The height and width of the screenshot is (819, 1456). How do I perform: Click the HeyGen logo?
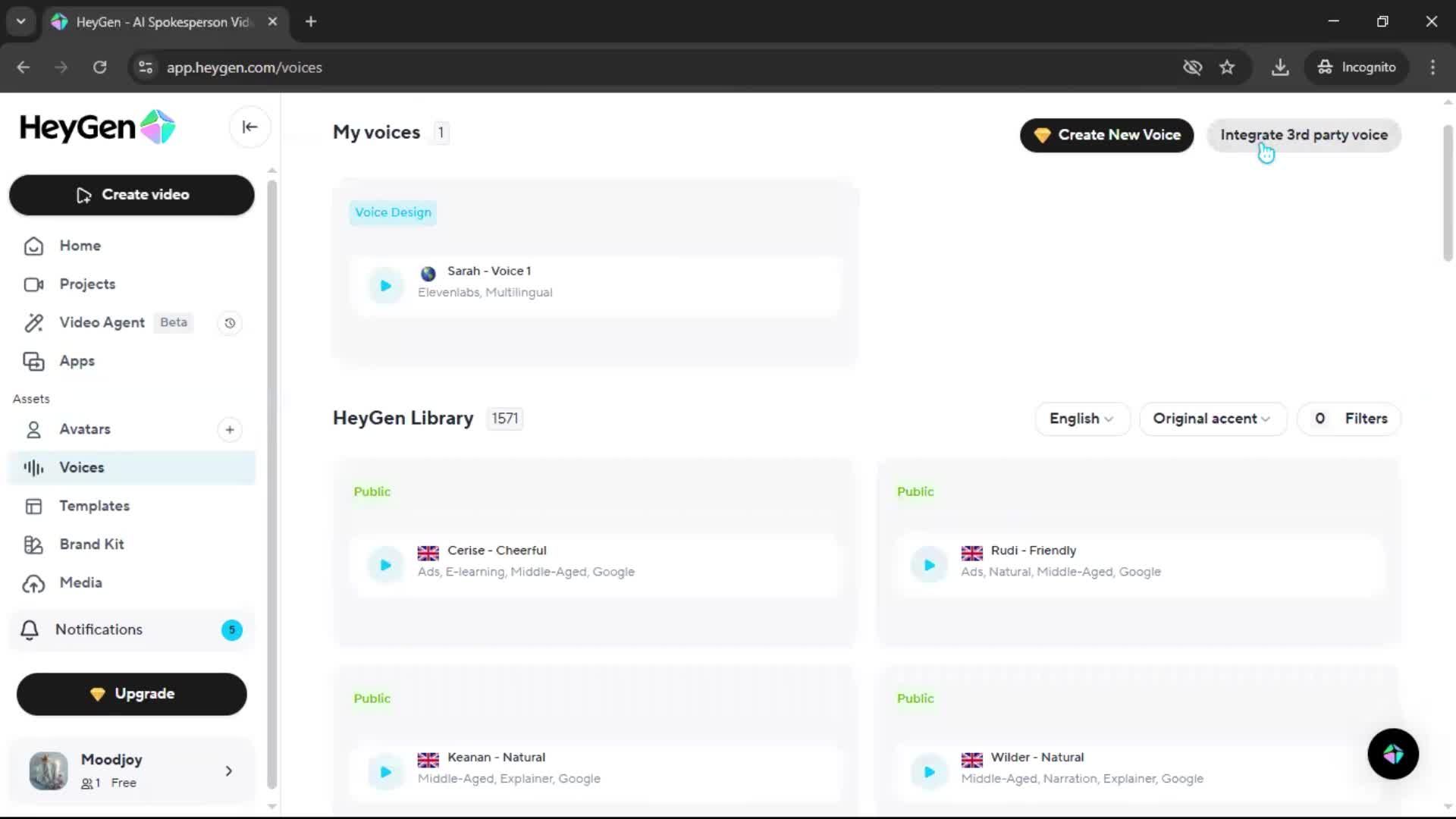click(x=97, y=127)
